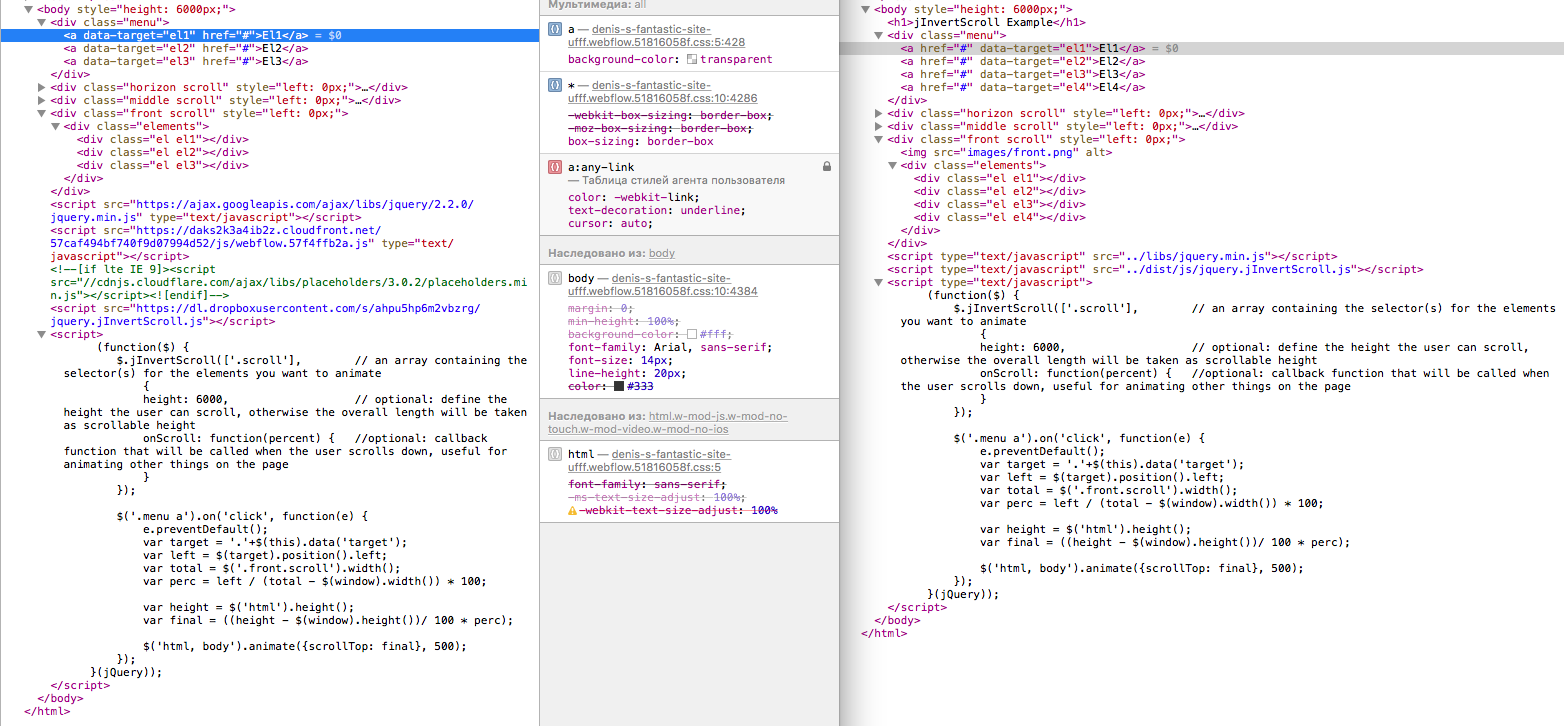Select div class 'el el1' in left tree

pos(162,139)
